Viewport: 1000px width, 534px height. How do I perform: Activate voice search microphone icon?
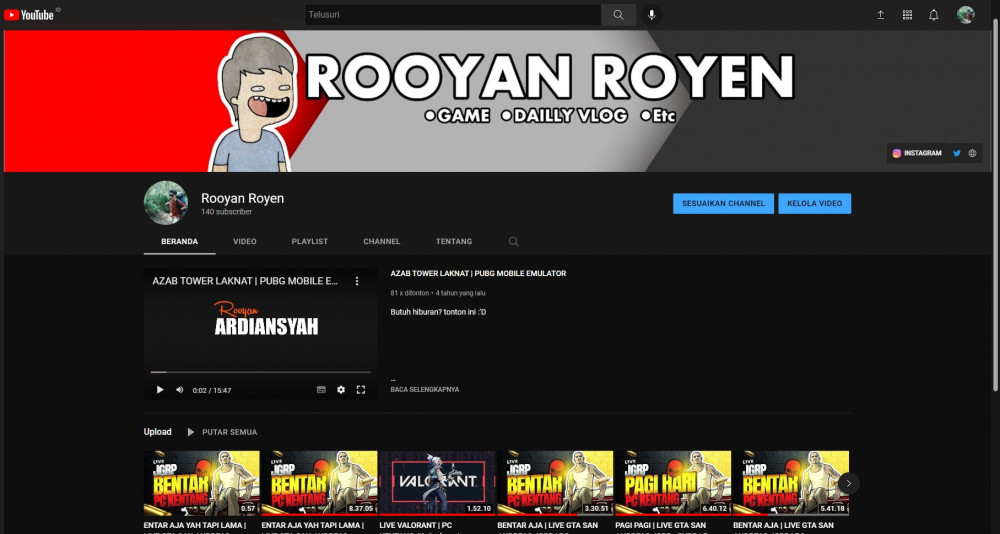[x=651, y=15]
